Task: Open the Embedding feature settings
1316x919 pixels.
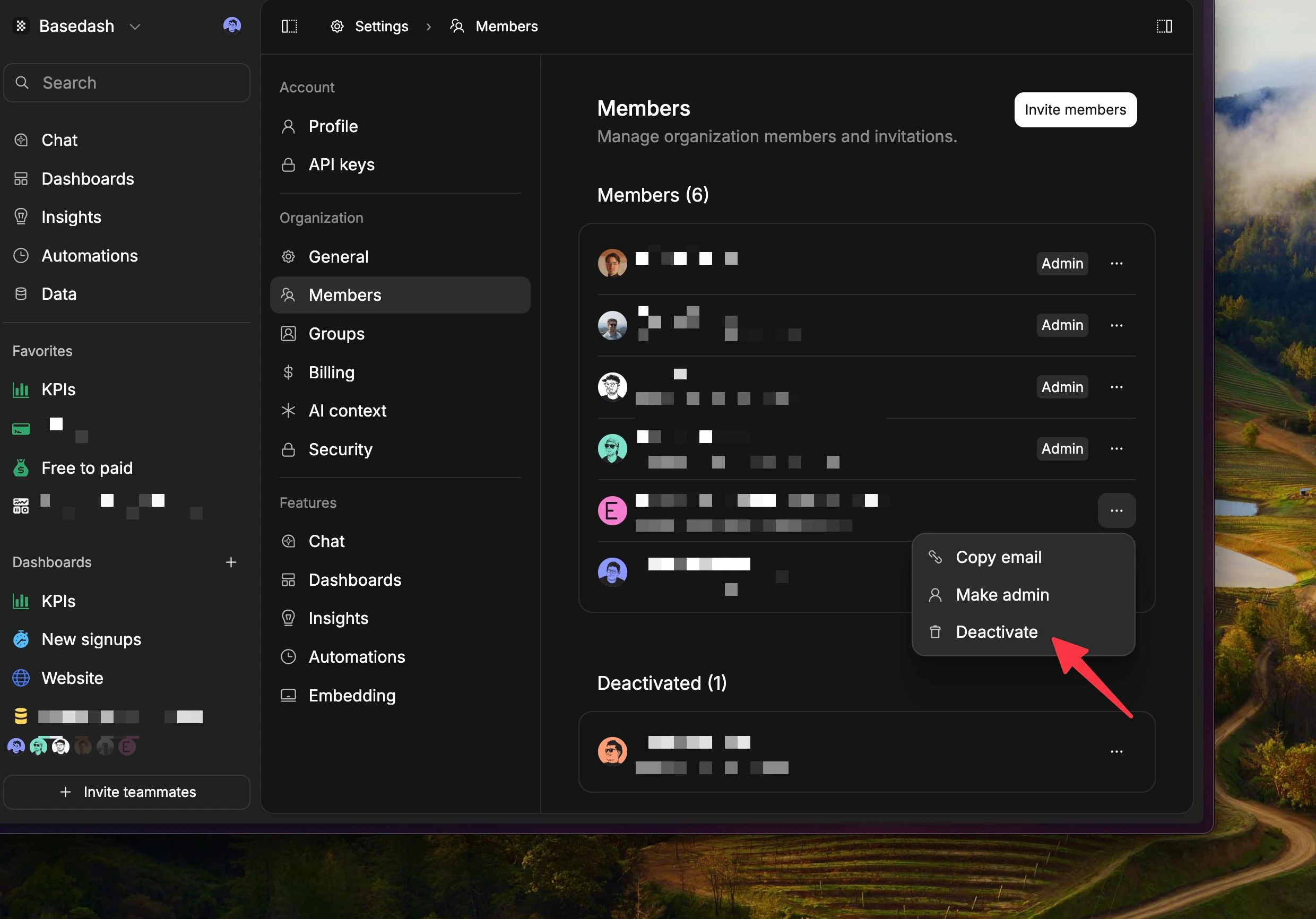Action: (x=352, y=696)
